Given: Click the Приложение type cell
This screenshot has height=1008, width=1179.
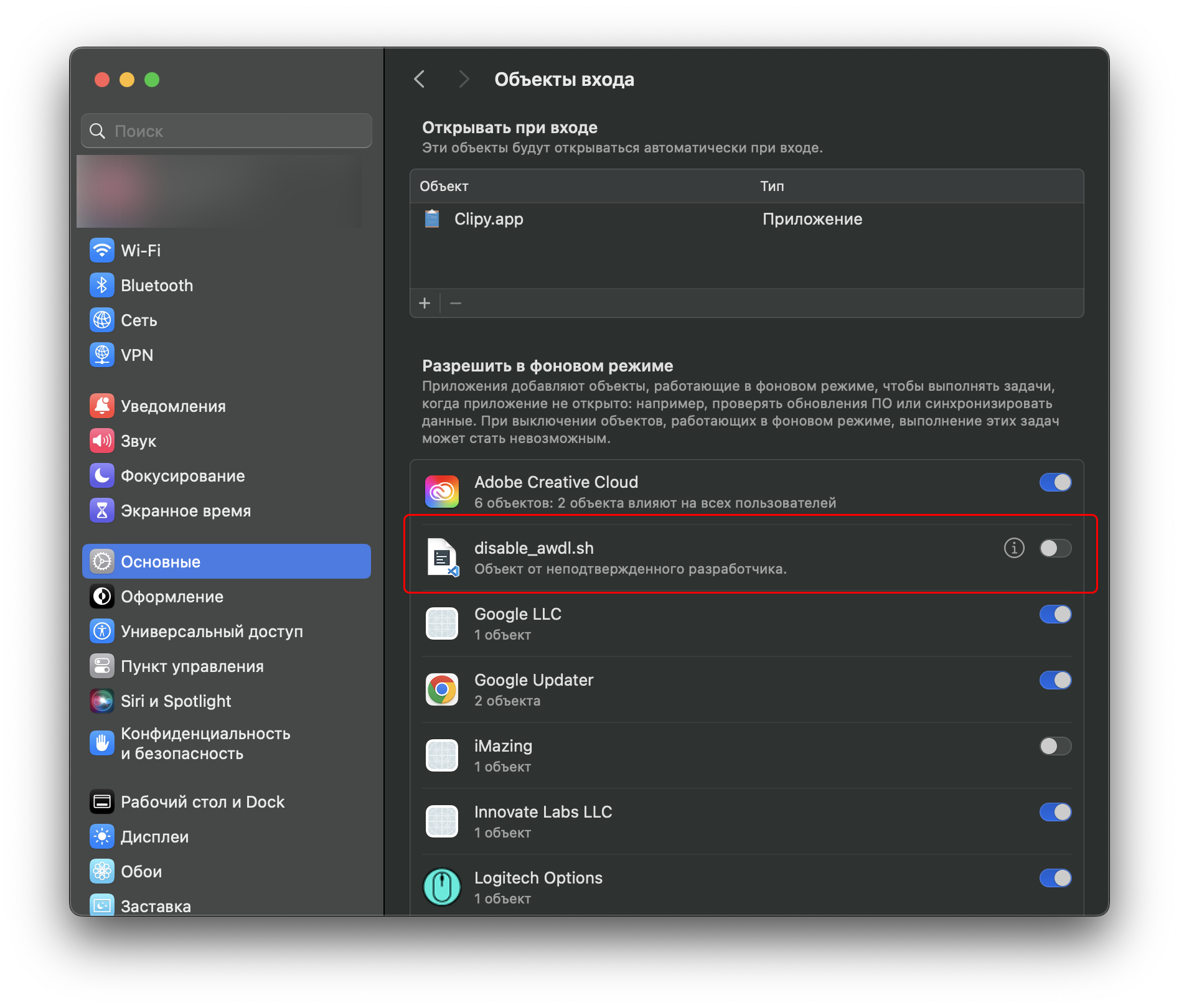Looking at the screenshot, I should click(x=812, y=219).
